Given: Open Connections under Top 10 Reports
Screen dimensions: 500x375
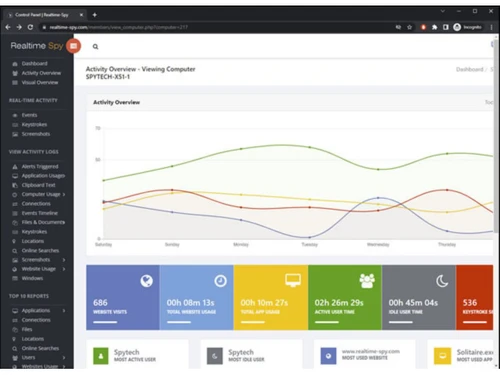Looking at the screenshot, I should (x=36, y=320).
